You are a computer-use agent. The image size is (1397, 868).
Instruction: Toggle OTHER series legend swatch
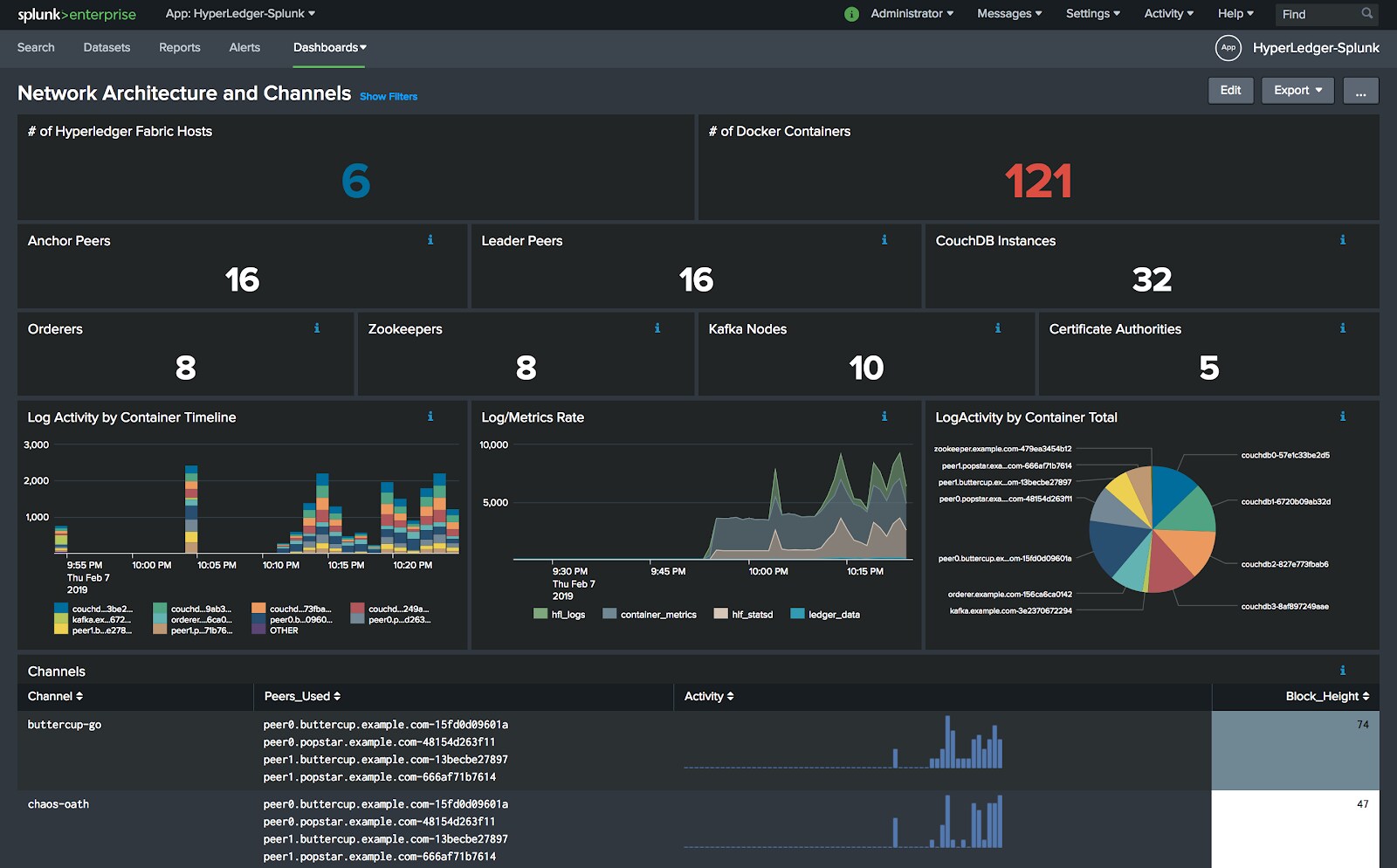coord(258,629)
